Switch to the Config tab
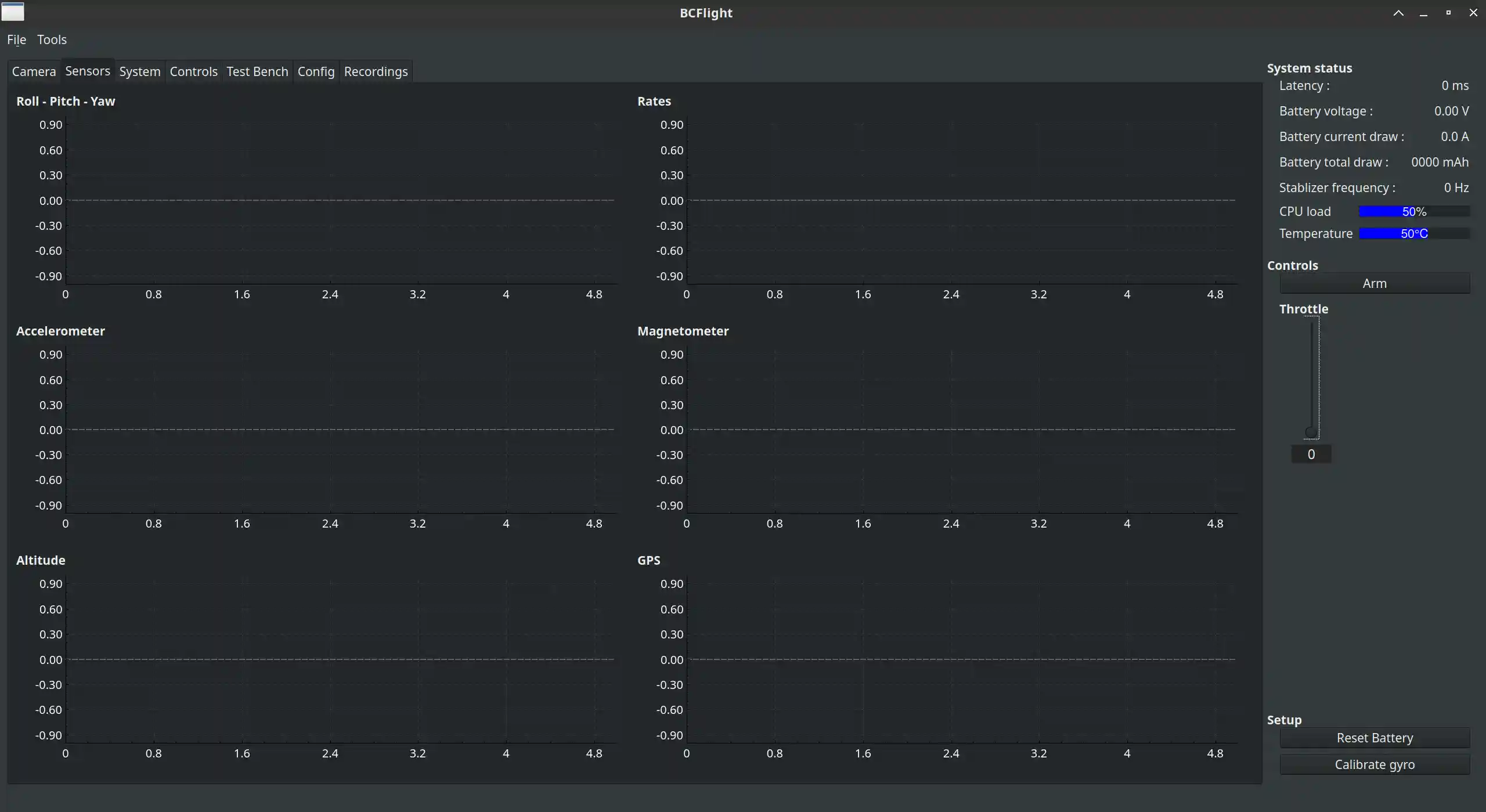 pyautogui.click(x=315, y=71)
